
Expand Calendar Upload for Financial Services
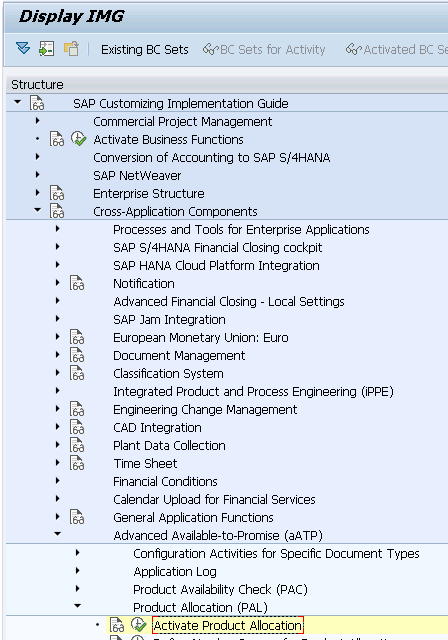tap(58, 499)
